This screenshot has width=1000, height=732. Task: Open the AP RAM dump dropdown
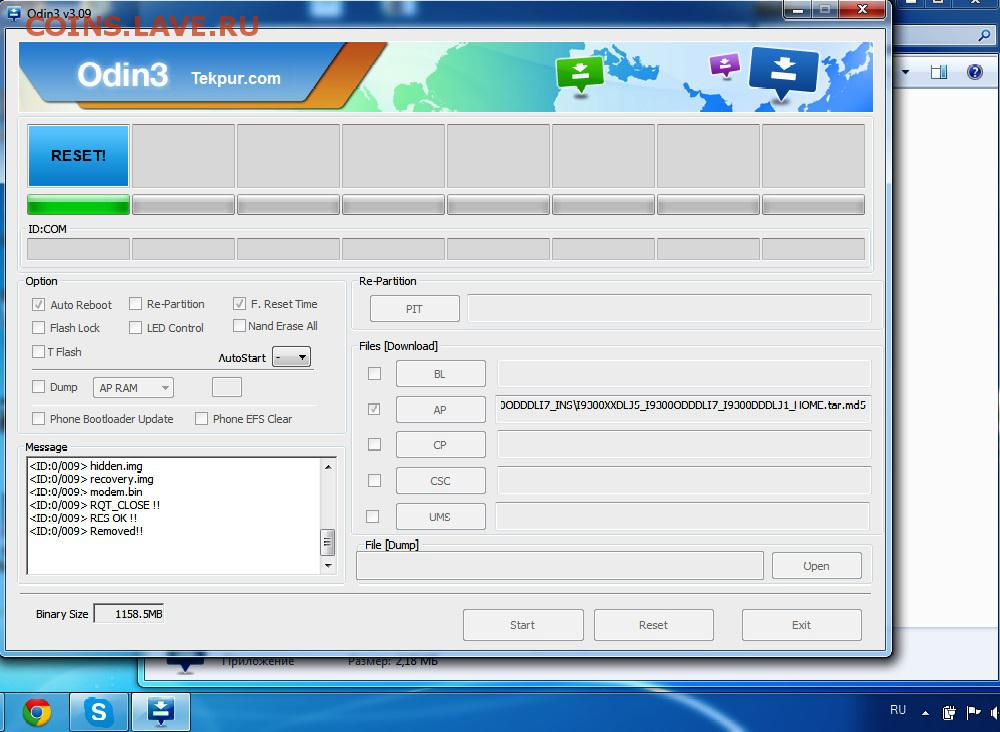click(x=133, y=388)
